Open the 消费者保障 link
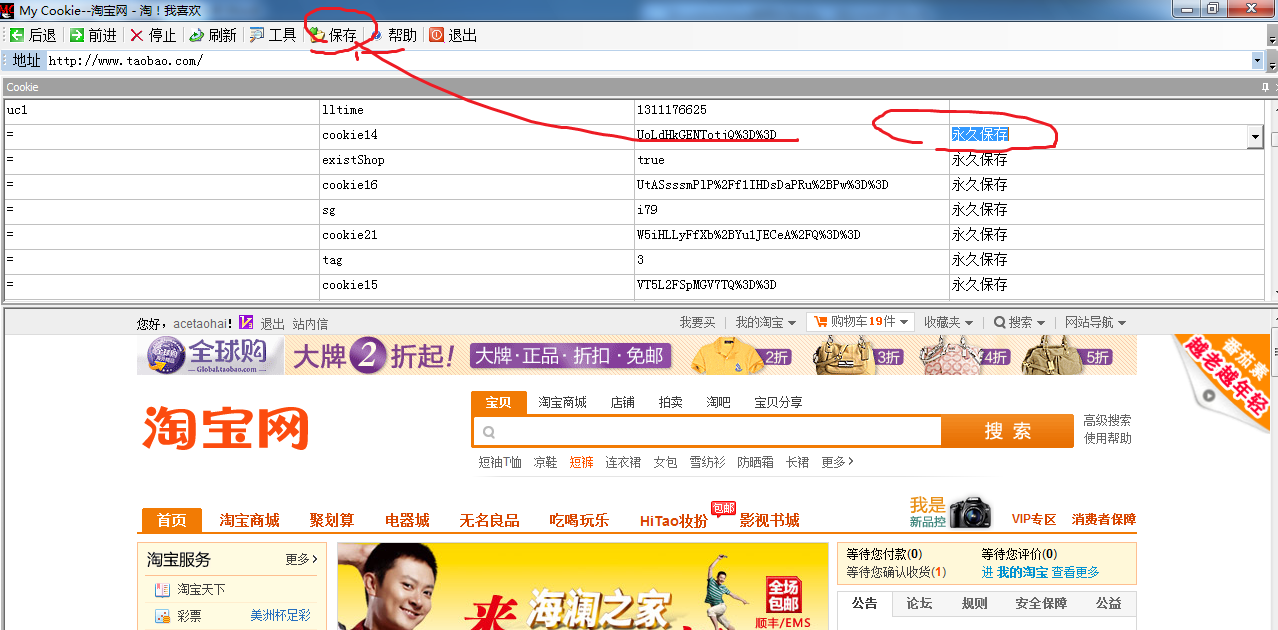The image size is (1278, 630). (x=1104, y=520)
